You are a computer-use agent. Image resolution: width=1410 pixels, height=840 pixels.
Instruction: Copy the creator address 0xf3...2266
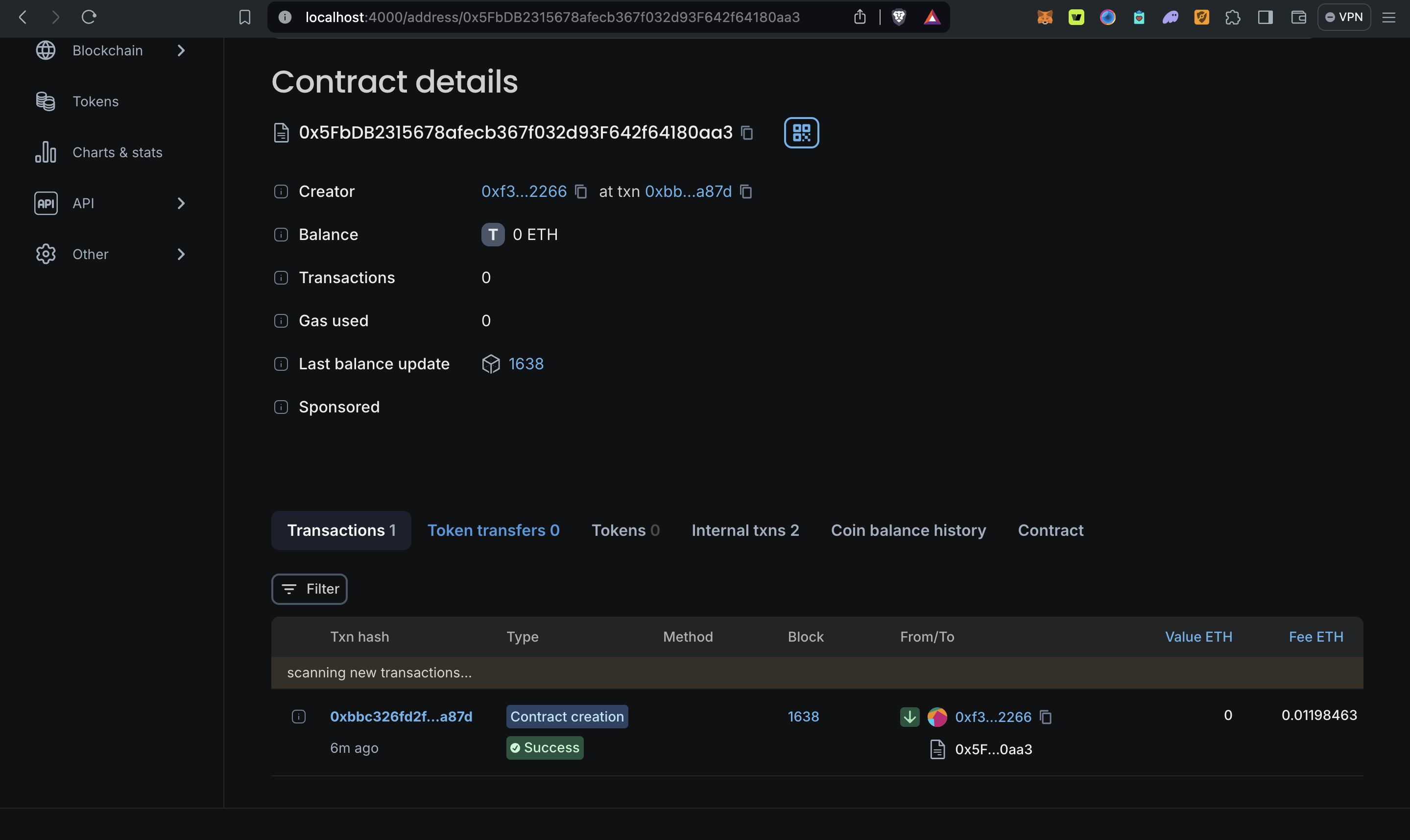click(580, 192)
